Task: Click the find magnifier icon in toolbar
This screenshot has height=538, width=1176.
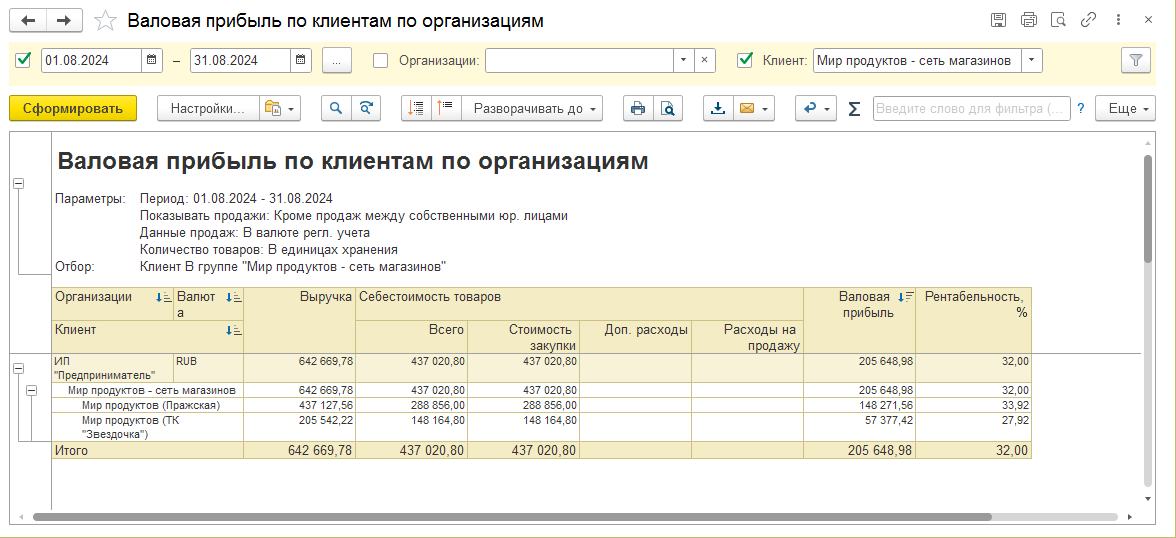Action: 336,109
